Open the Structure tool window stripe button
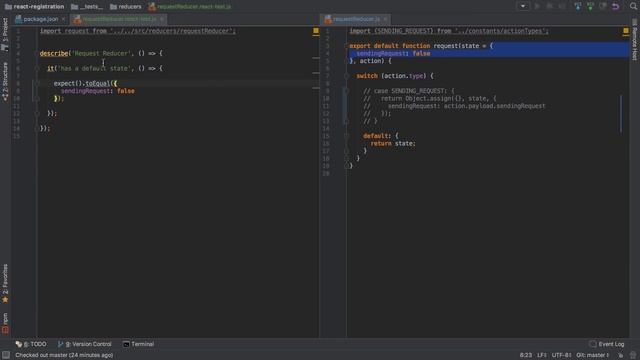Screen dimensions: 640x360 point(5,81)
